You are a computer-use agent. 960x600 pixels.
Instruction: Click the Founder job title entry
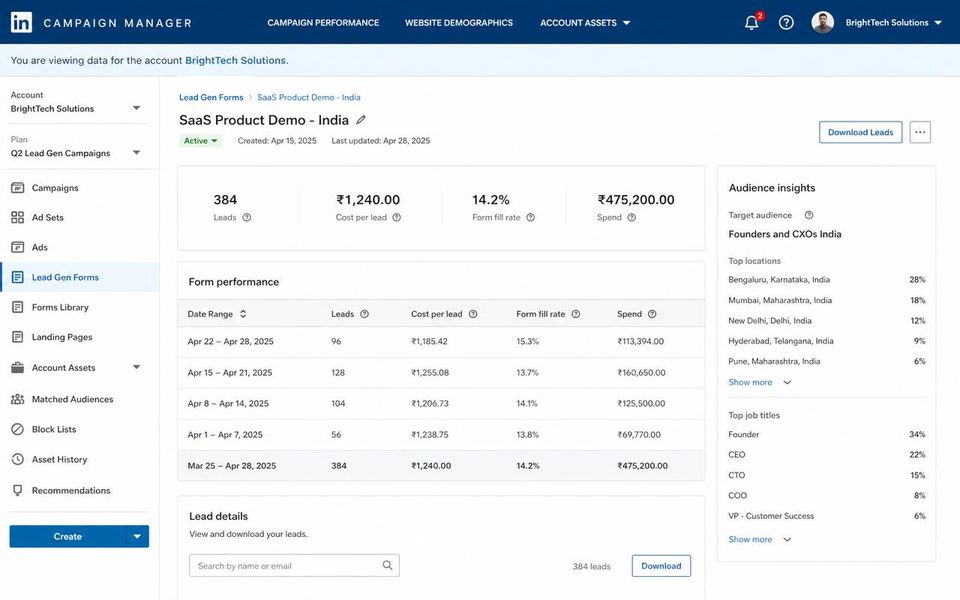pos(743,435)
